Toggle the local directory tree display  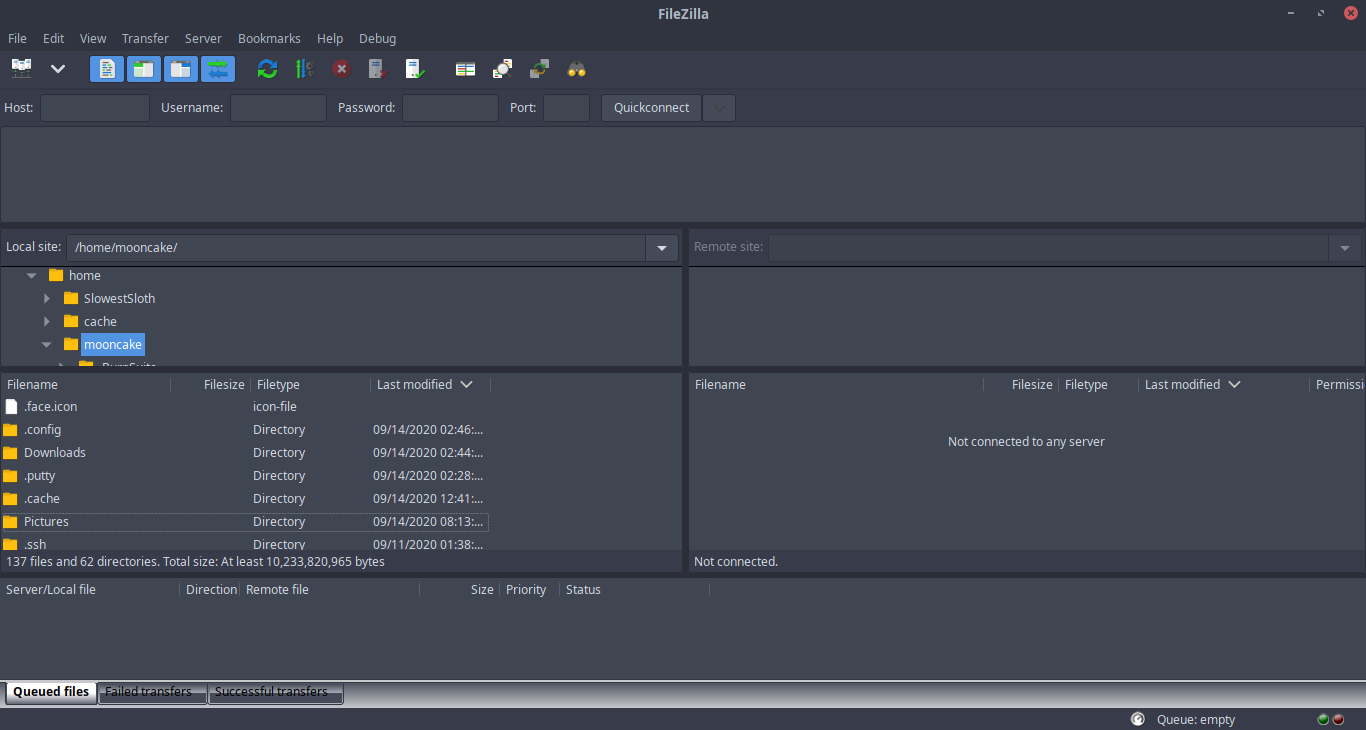[144, 69]
